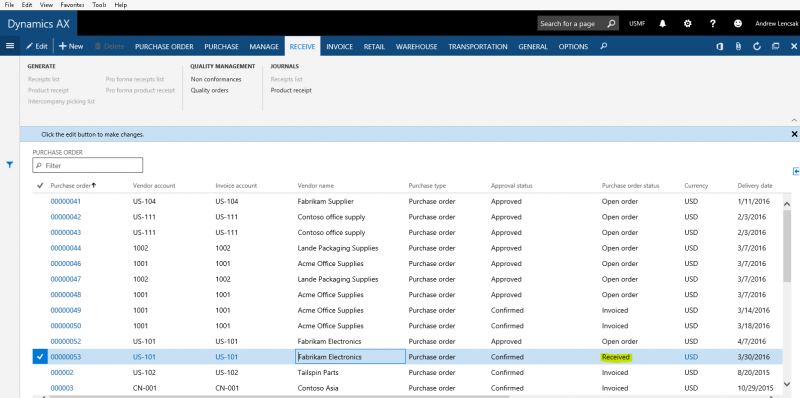This screenshot has width=800, height=398.
Task: Switch to the PURCHASE tab
Action: [x=221, y=46]
